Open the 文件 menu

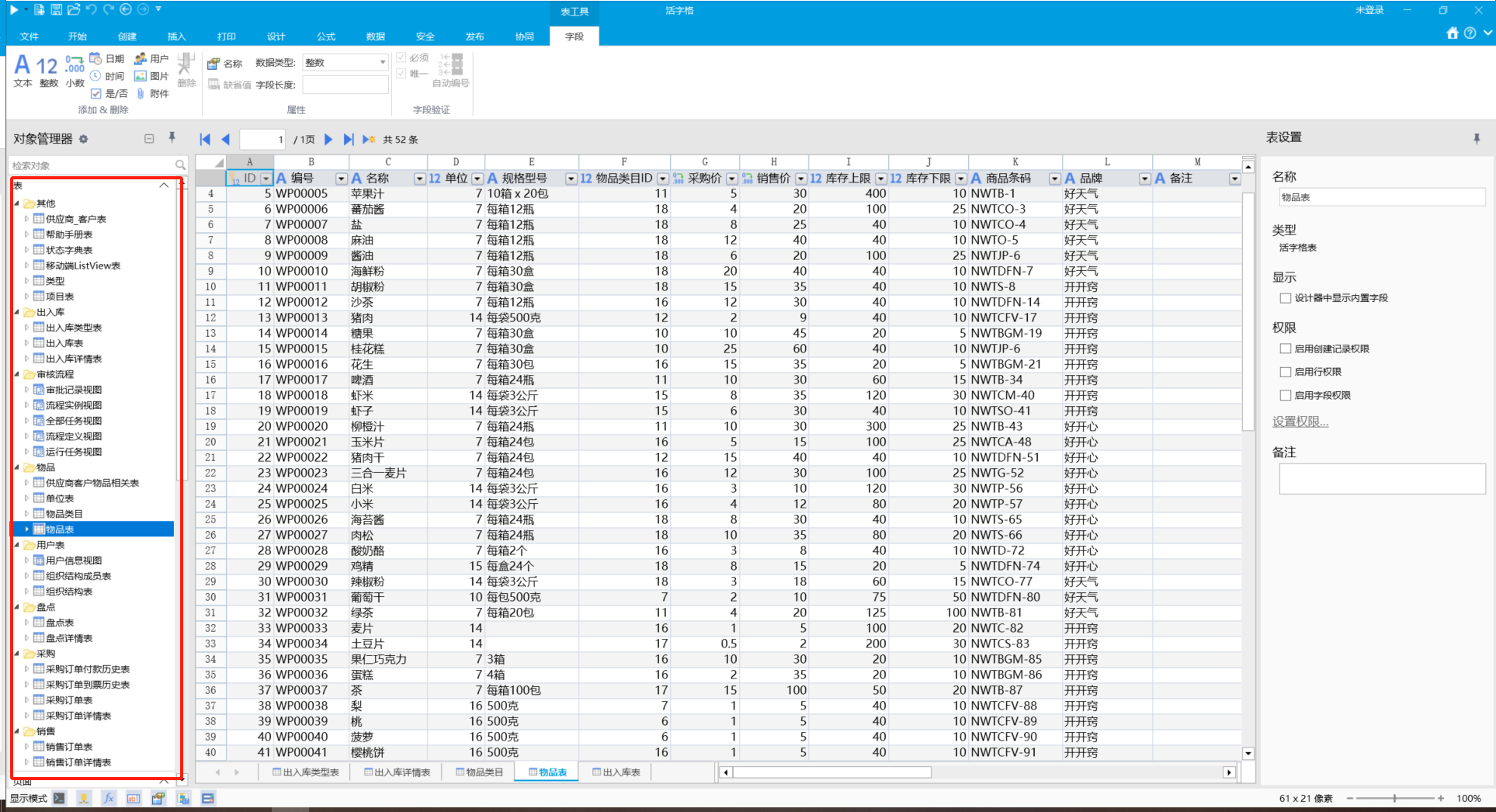point(30,36)
